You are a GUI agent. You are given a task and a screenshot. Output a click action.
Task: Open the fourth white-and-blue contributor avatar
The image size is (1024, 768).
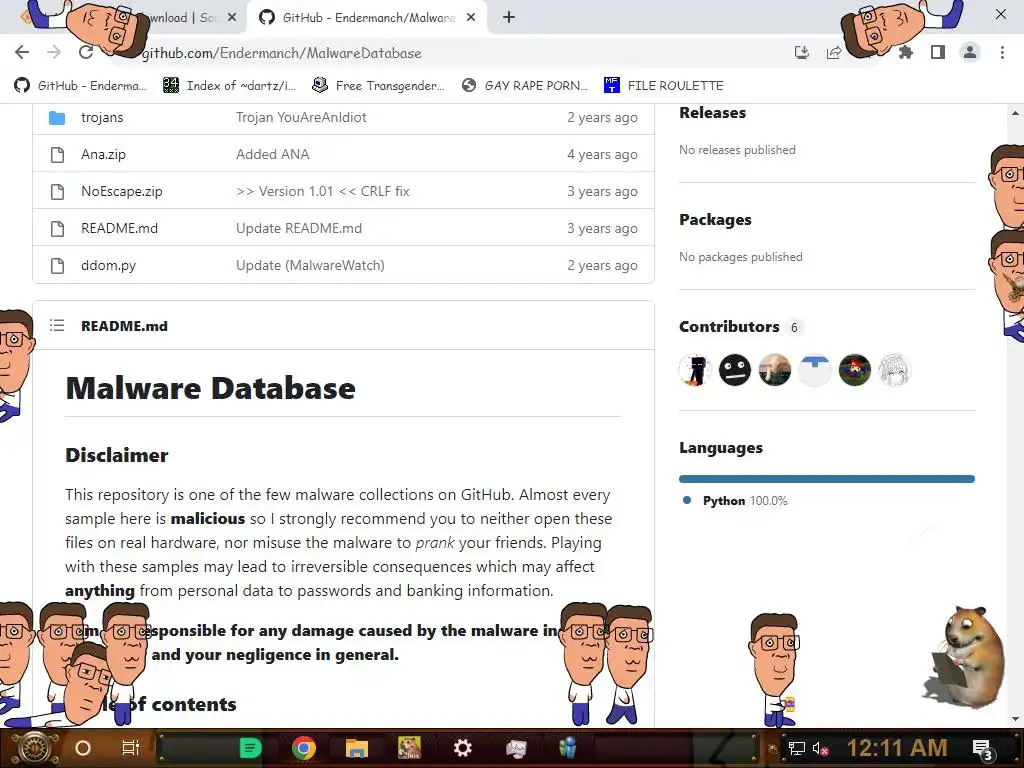814,370
